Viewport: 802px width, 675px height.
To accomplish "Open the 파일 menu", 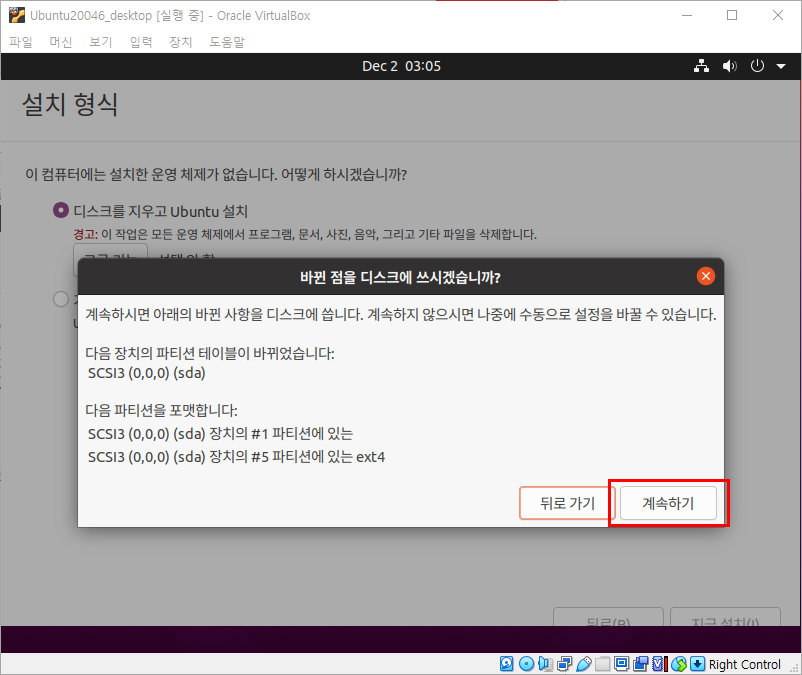I will pyautogui.click(x=21, y=42).
